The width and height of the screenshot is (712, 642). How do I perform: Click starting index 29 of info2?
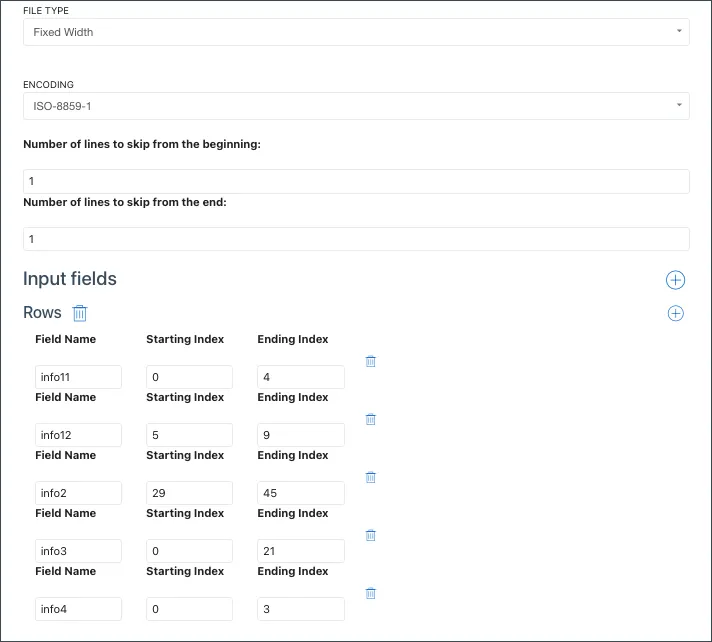pyautogui.click(x=189, y=493)
